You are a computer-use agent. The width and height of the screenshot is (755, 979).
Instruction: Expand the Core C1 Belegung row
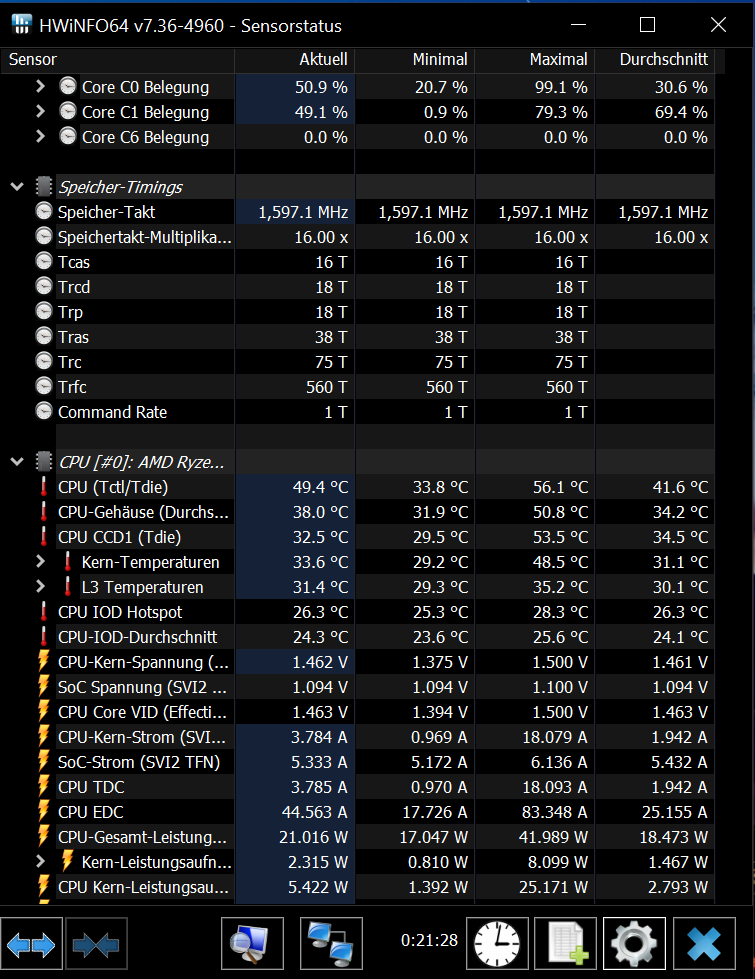tap(40, 112)
